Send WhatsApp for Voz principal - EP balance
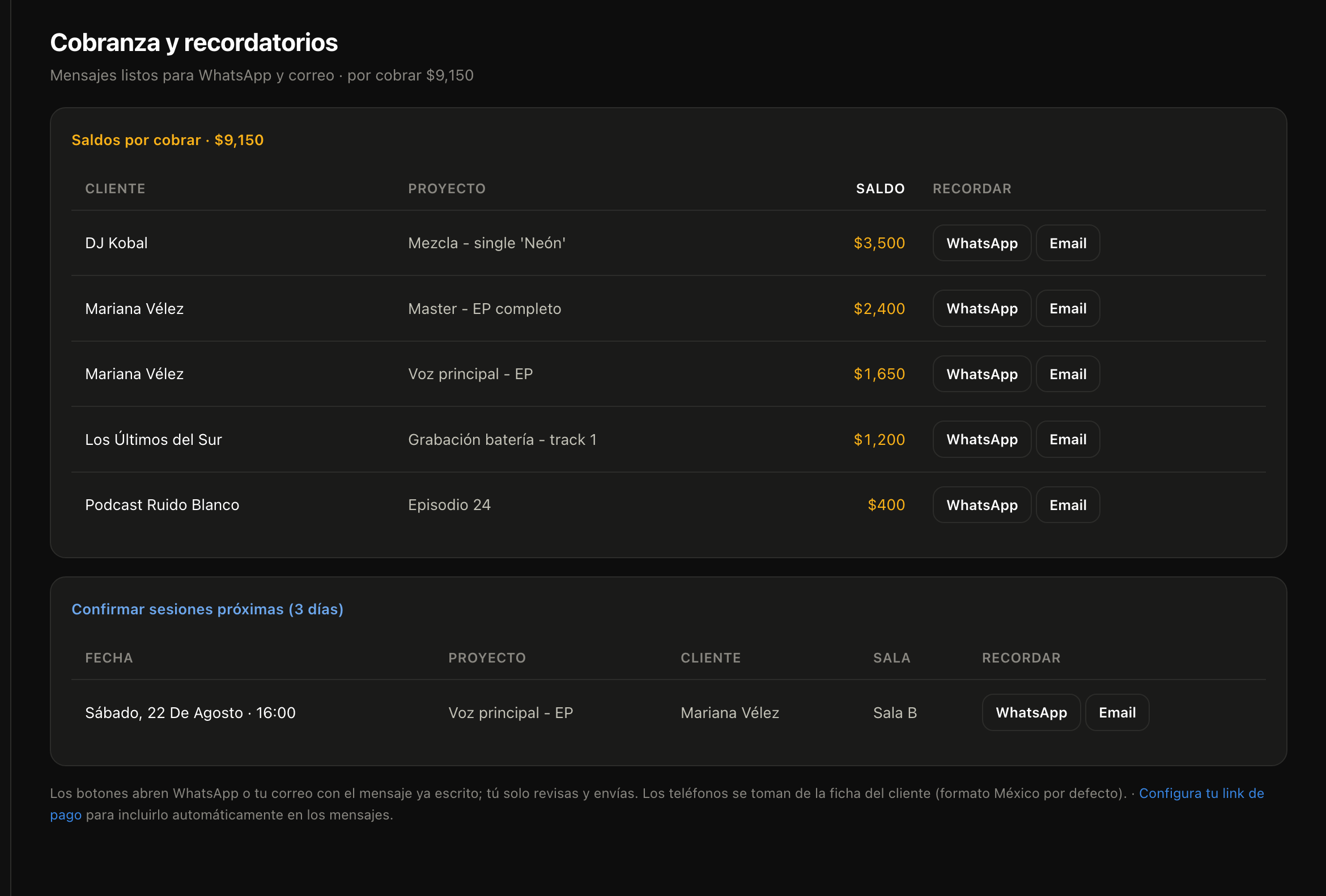Screen dimensions: 1326x896 click(x=981, y=374)
